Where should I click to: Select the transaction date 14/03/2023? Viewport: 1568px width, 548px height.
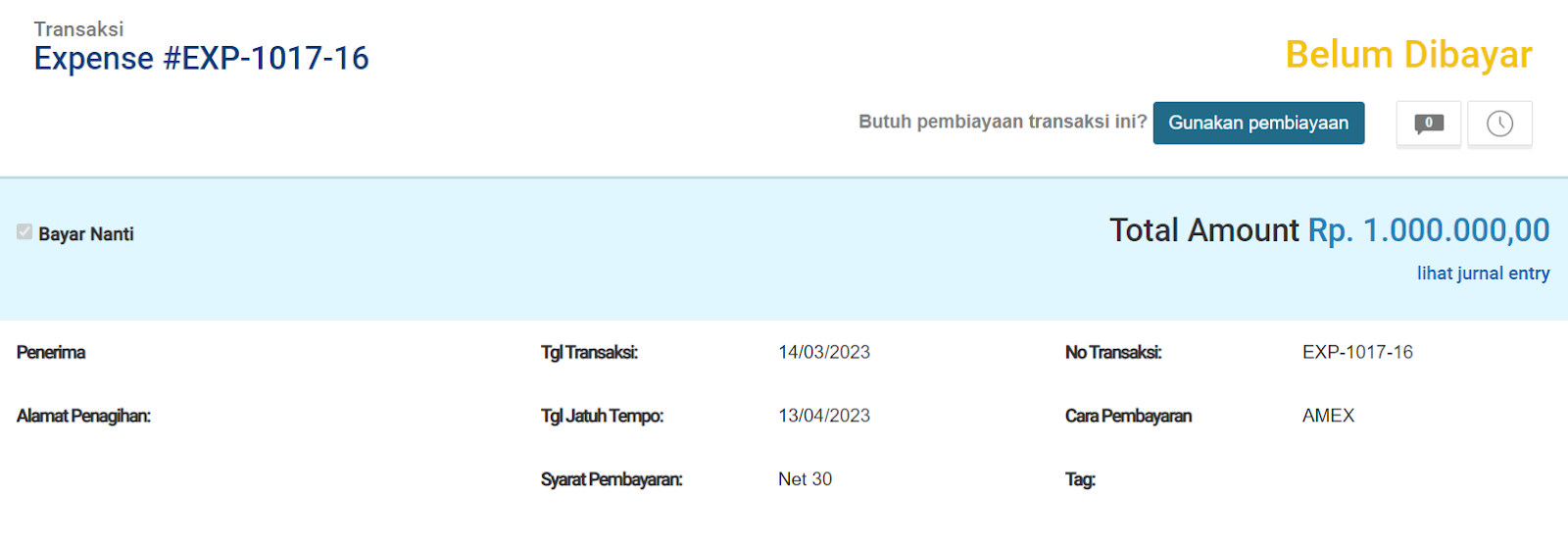[x=824, y=353]
